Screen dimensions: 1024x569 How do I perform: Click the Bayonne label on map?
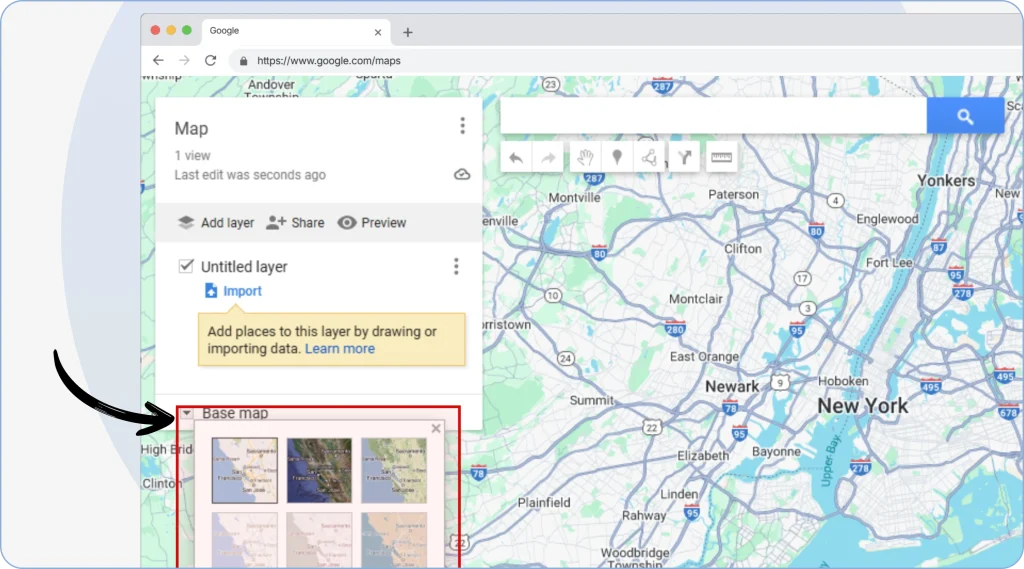click(776, 451)
